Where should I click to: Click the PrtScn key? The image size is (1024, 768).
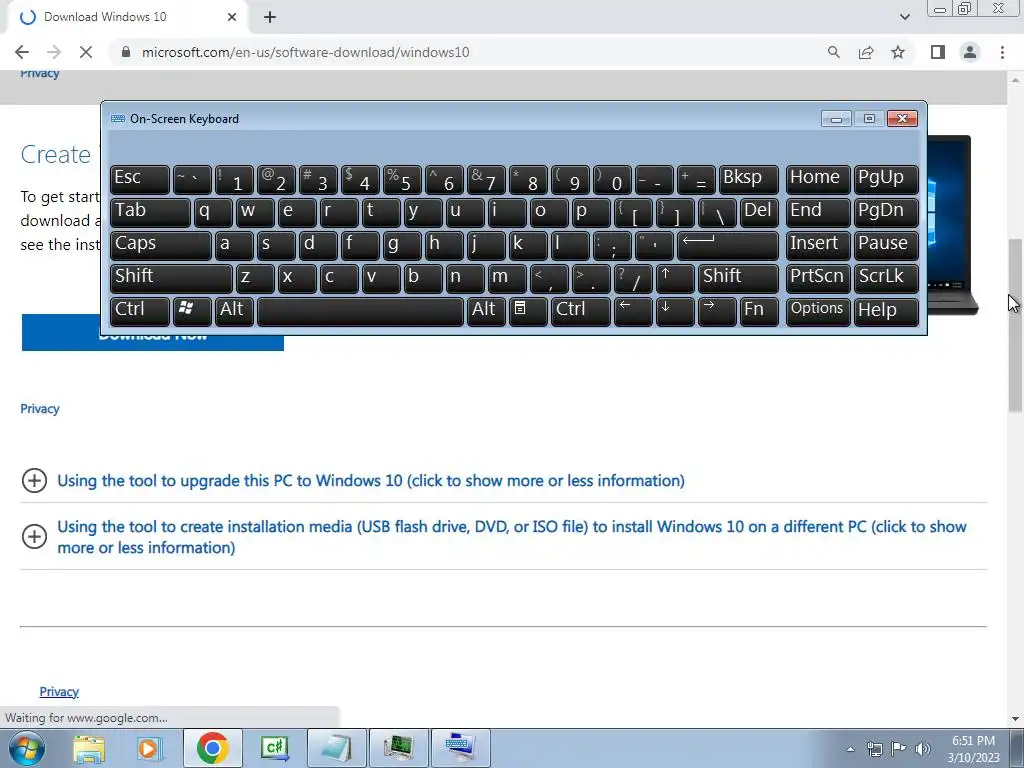(818, 279)
